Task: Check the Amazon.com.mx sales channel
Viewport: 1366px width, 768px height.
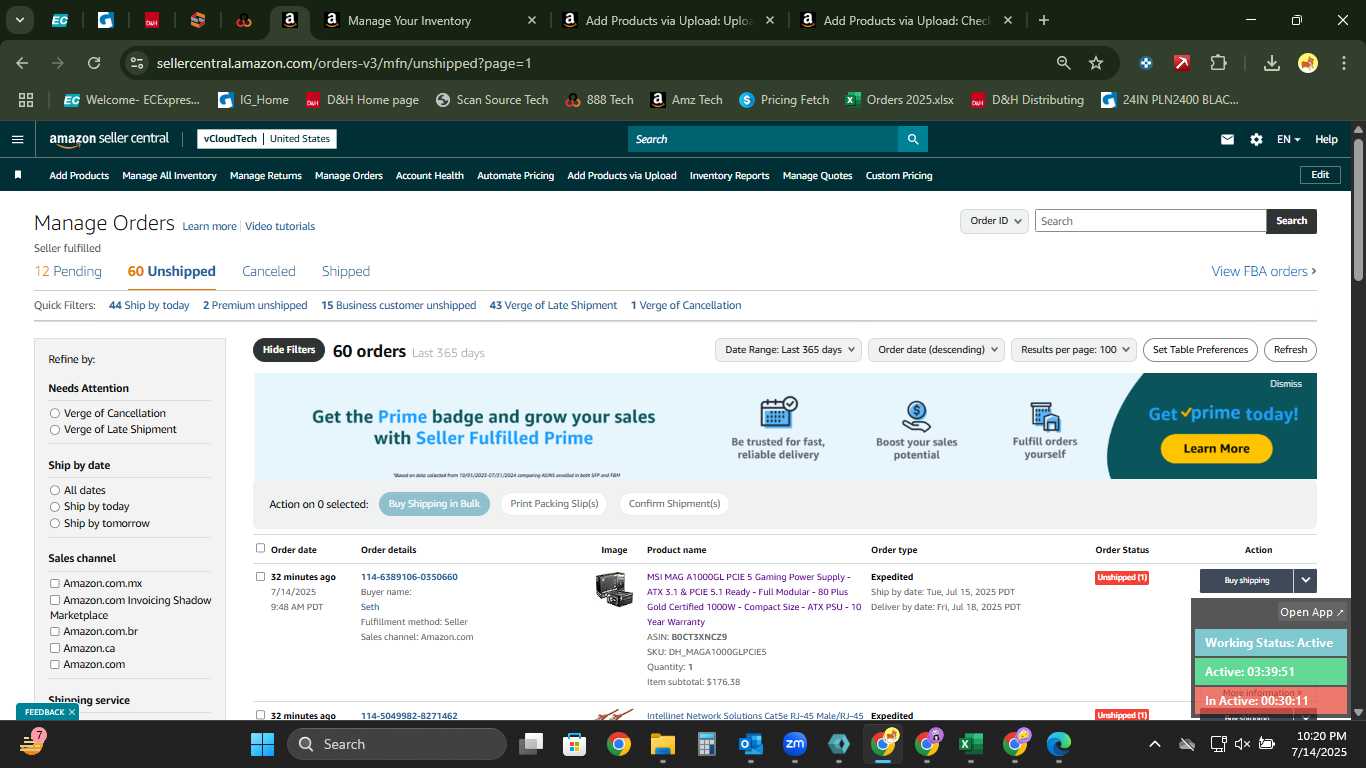Action: pos(55,583)
